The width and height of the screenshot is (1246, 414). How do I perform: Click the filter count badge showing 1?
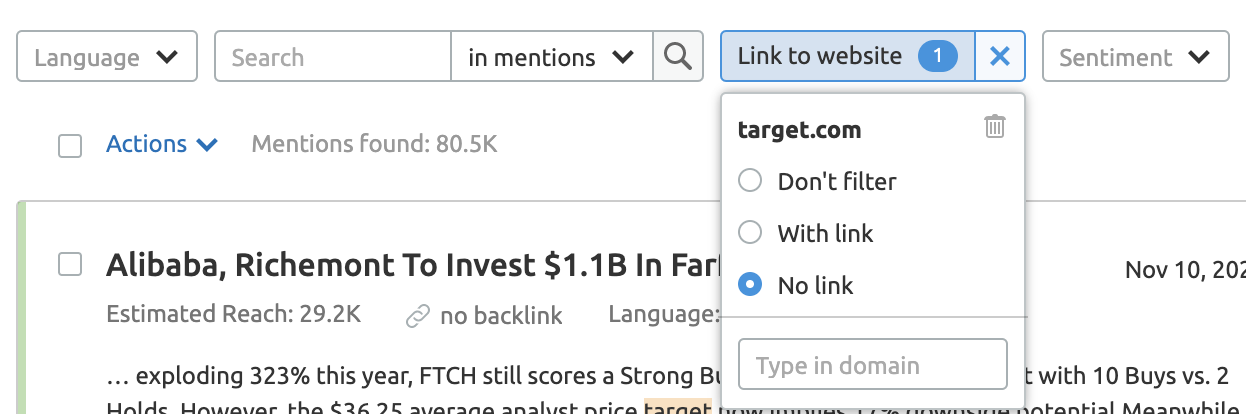click(937, 57)
